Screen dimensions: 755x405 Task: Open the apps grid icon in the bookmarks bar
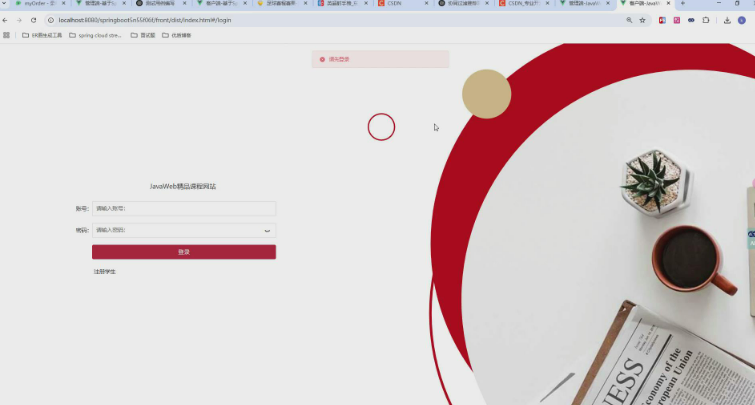tap(6, 35)
